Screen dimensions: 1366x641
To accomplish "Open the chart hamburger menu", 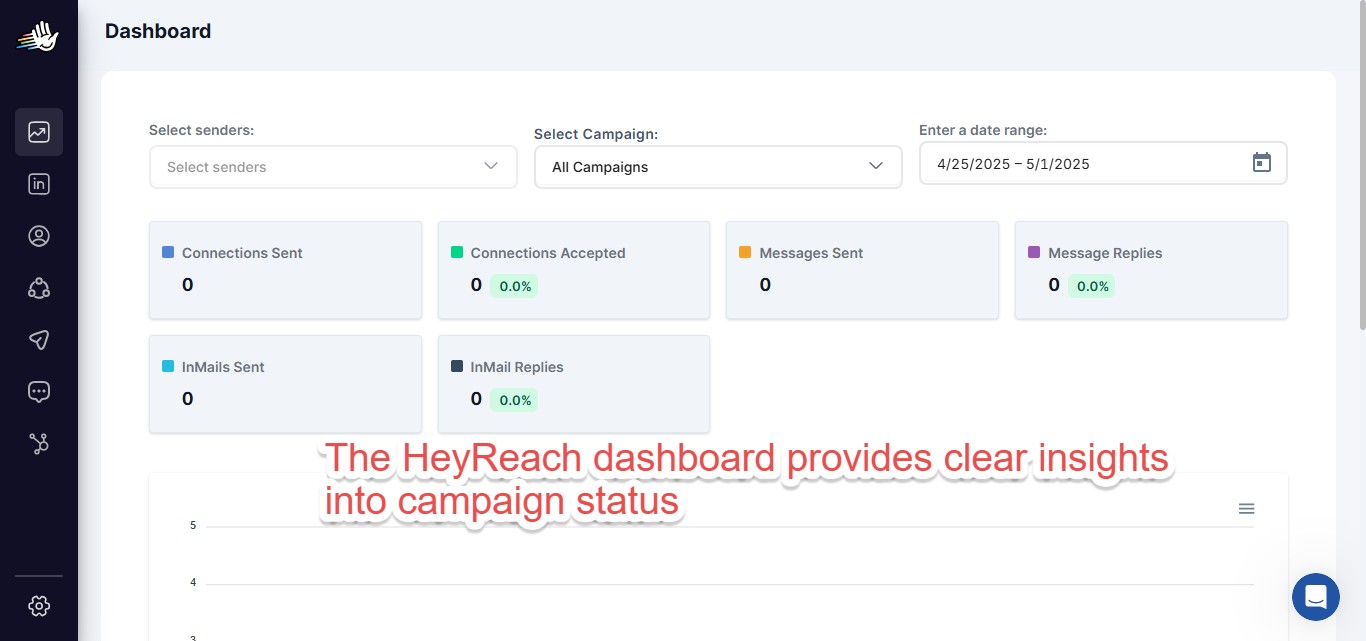I will 1246,509.
